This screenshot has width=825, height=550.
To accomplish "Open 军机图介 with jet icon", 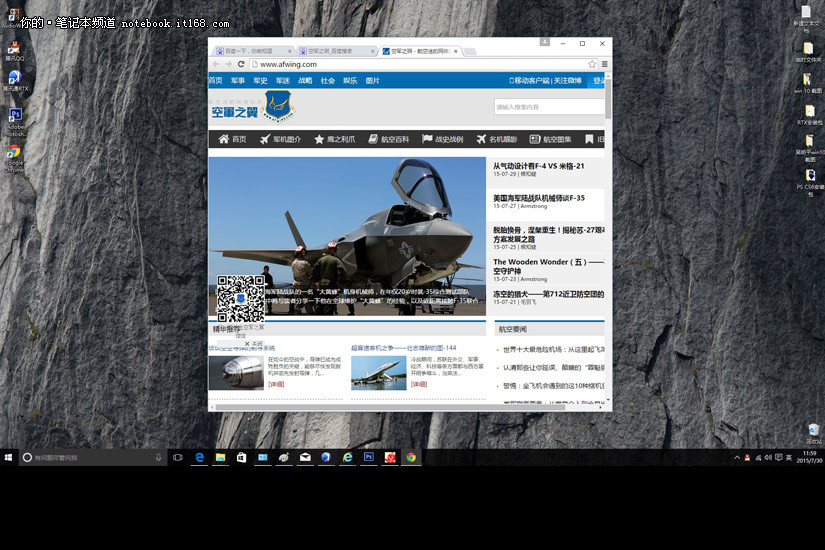I will pyautogui.click(x=280, y=139).
